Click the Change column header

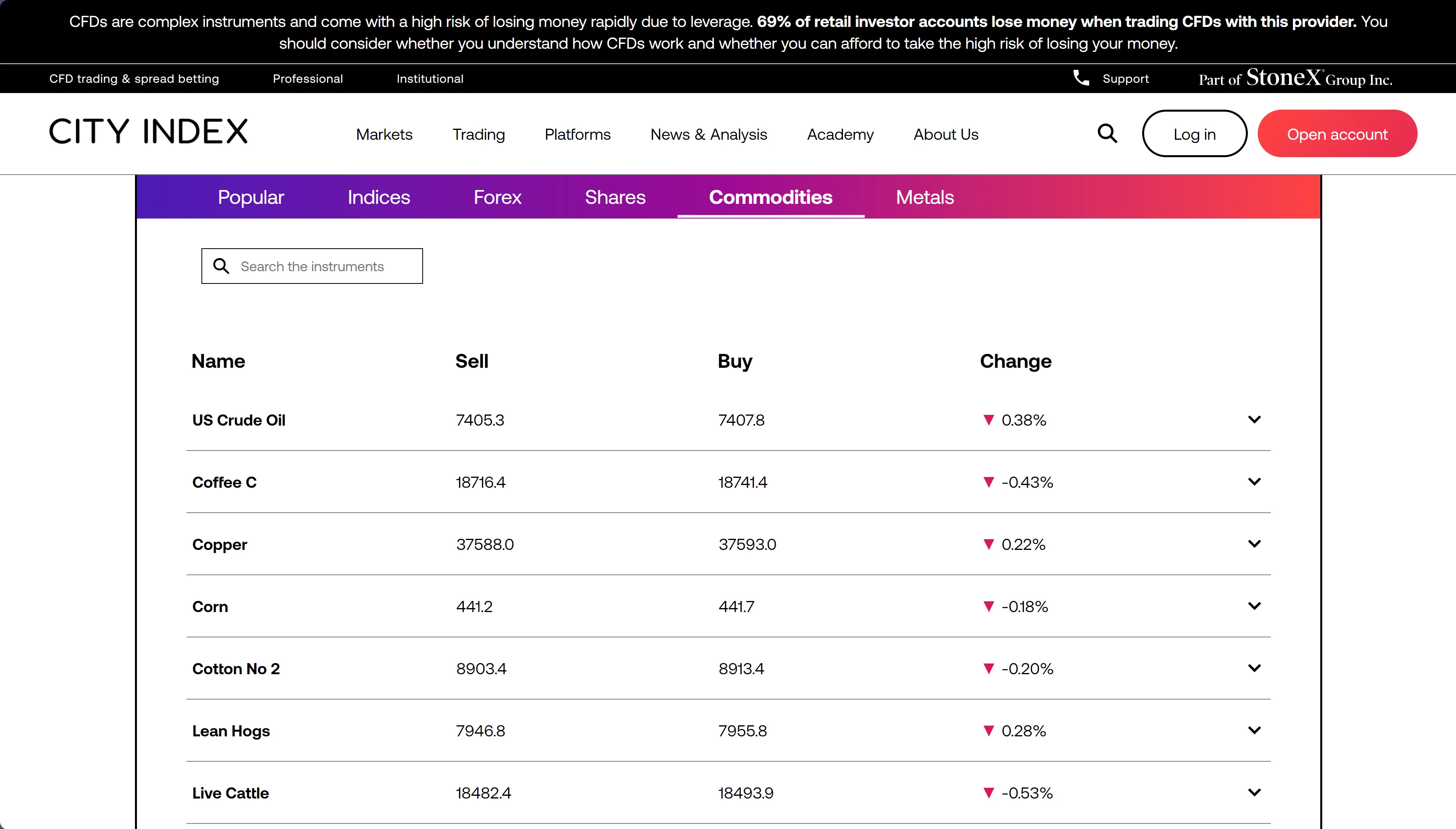point(1016,361)
